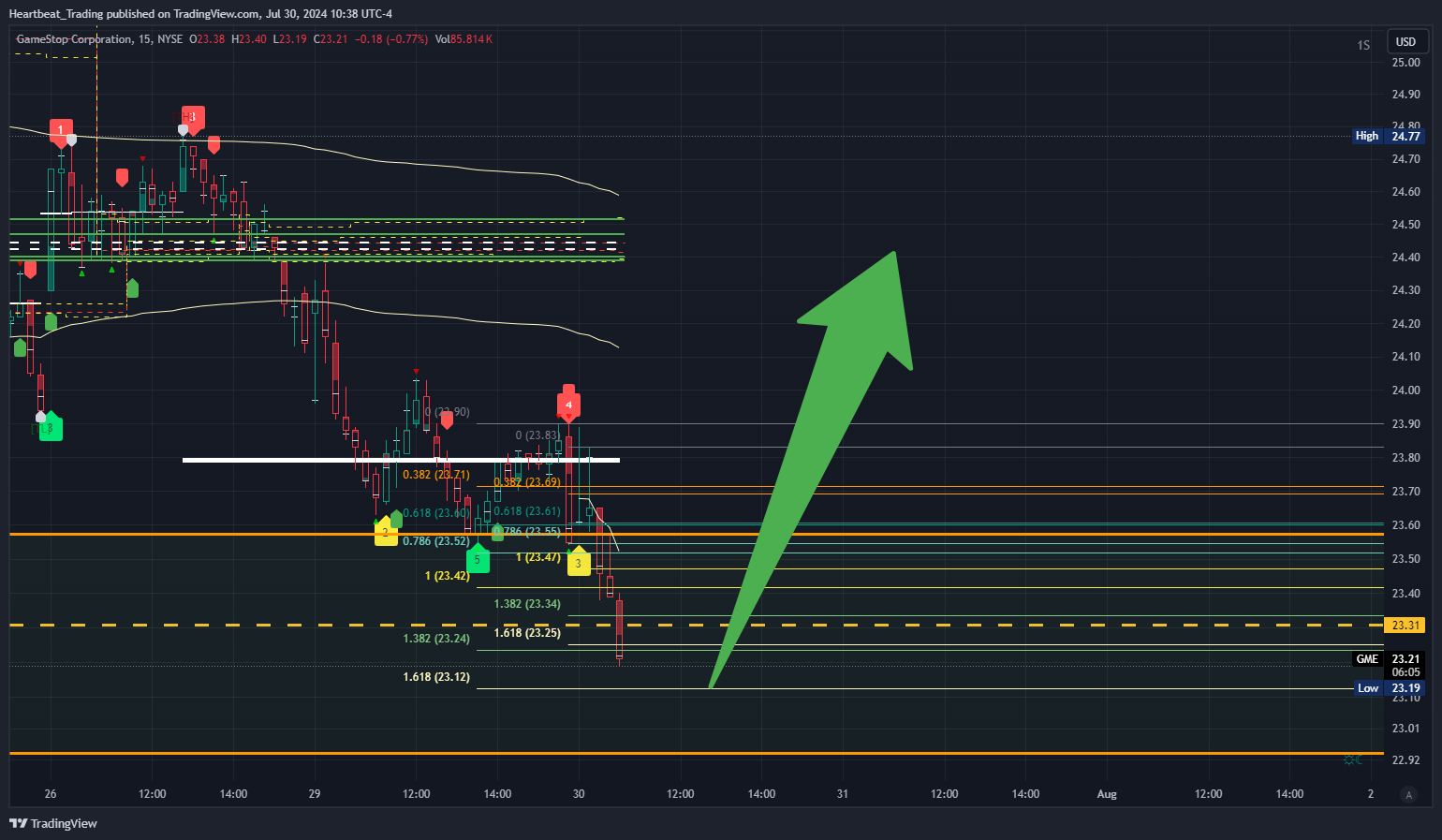This screenshot has height=840, width=1442.
Task: Click the 31 date on the time axis
Action: tap(843, 794)
